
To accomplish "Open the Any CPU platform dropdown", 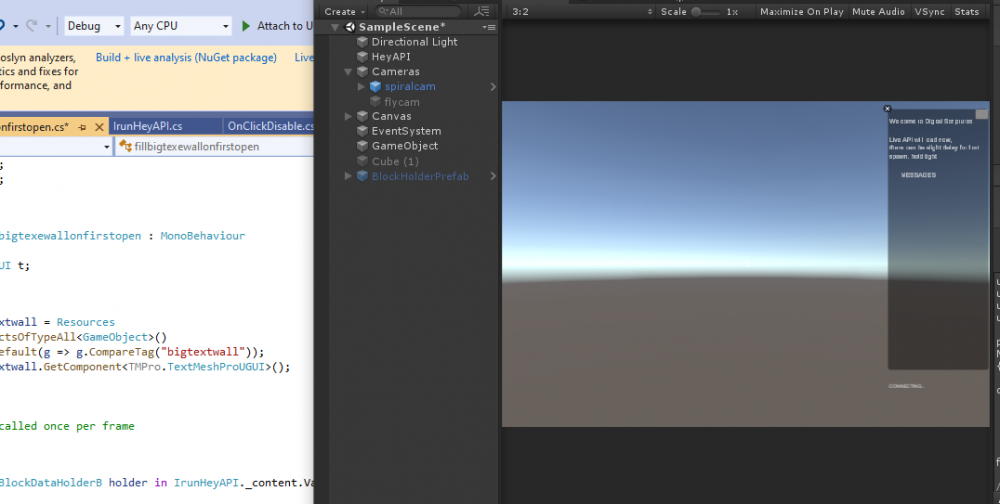I will 180,26.
